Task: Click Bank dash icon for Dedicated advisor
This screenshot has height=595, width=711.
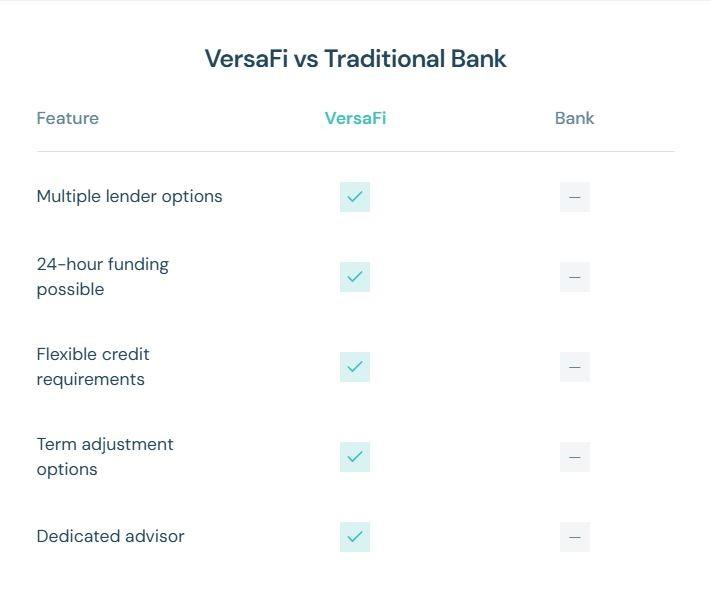Action: [575, 537]
